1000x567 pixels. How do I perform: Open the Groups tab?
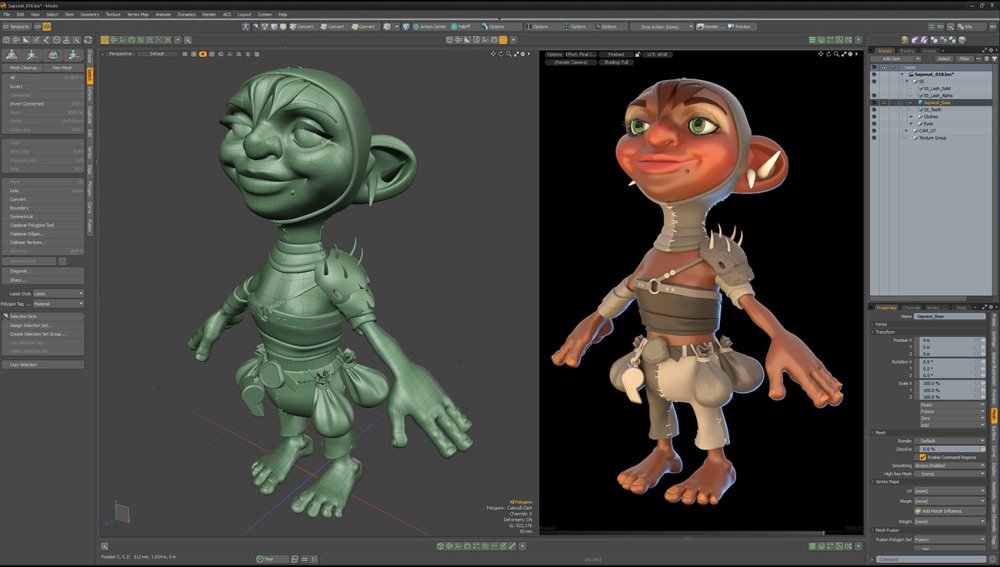pos(929,50)
